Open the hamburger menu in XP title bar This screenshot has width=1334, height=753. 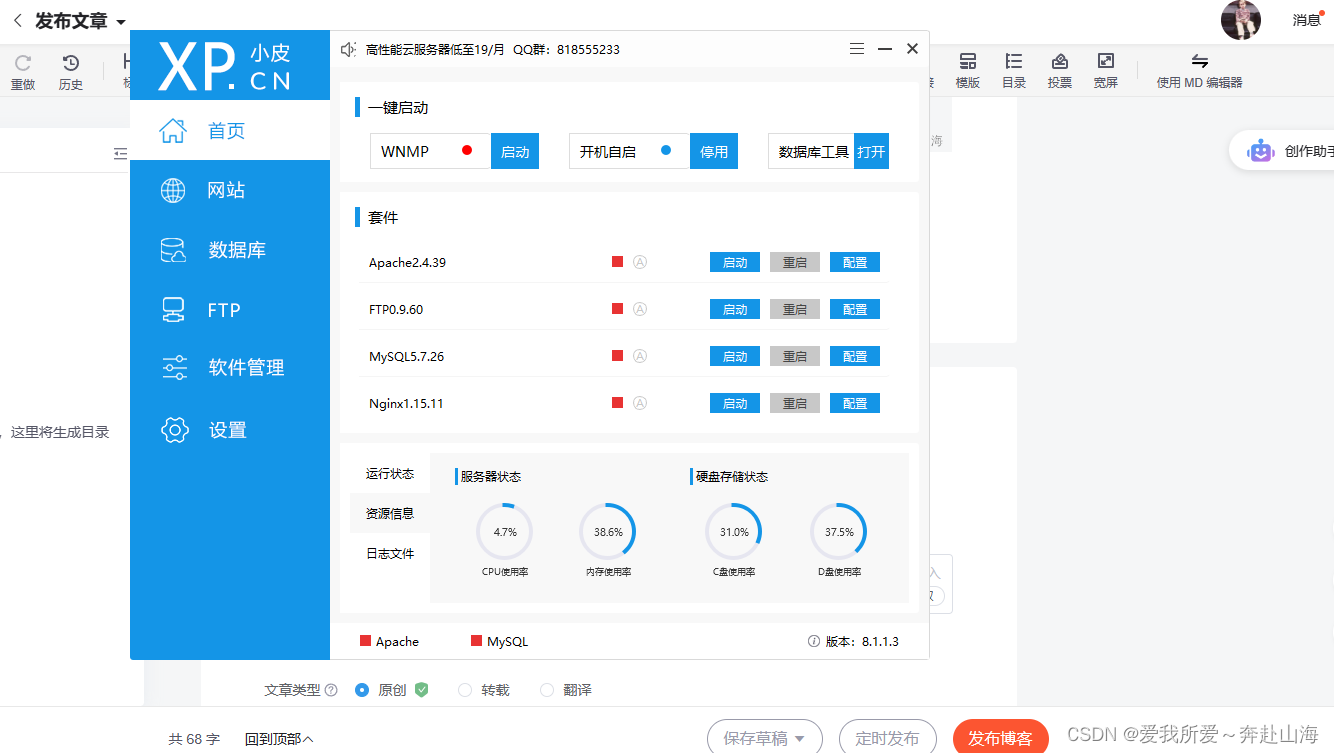857,49
